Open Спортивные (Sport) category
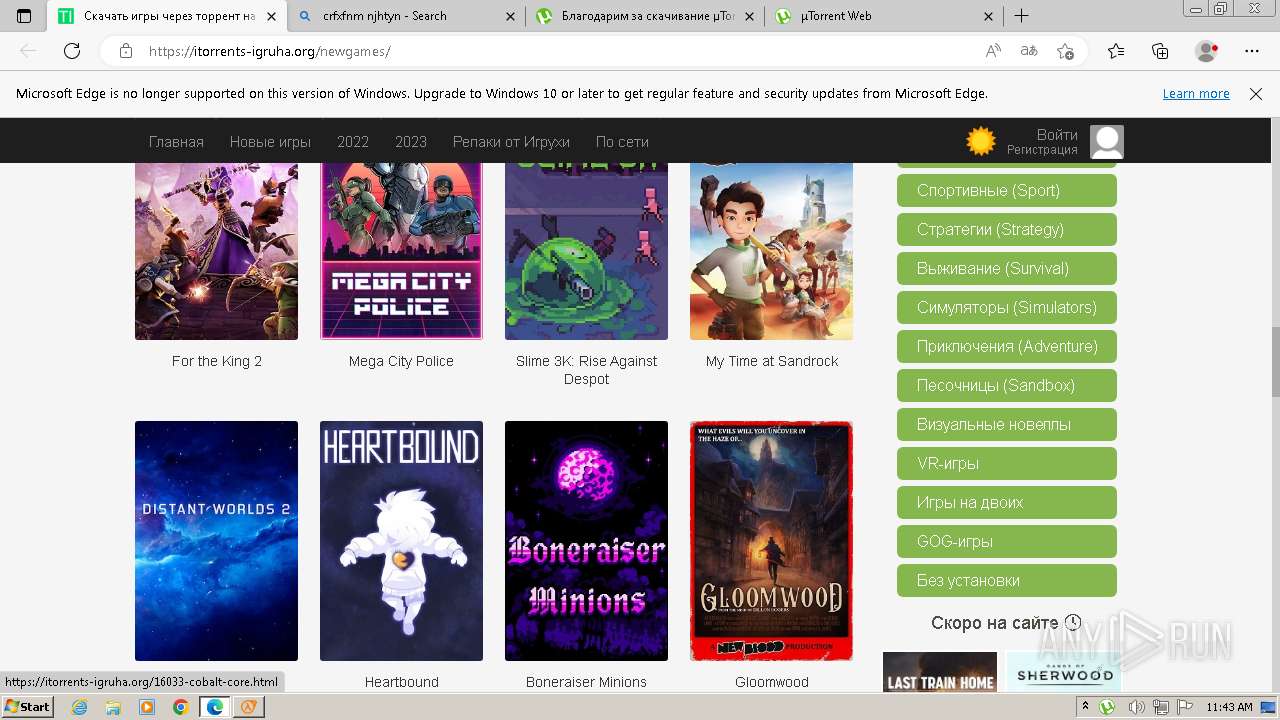The image size is (1280, 720). point(1007,190)
